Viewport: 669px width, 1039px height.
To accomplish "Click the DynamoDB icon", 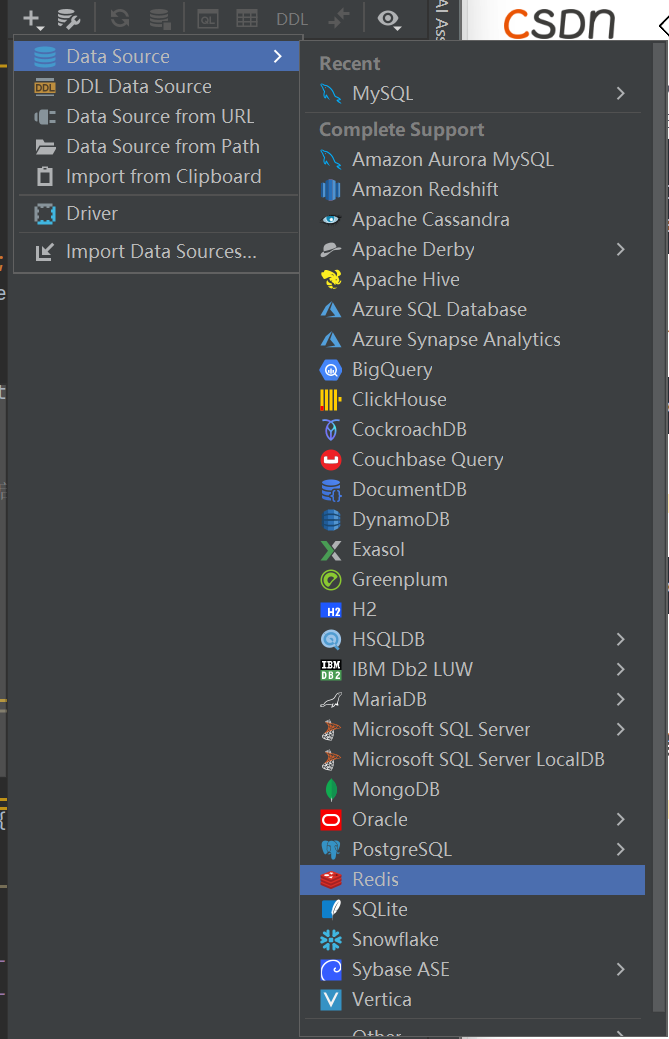I will click(331, 520).
